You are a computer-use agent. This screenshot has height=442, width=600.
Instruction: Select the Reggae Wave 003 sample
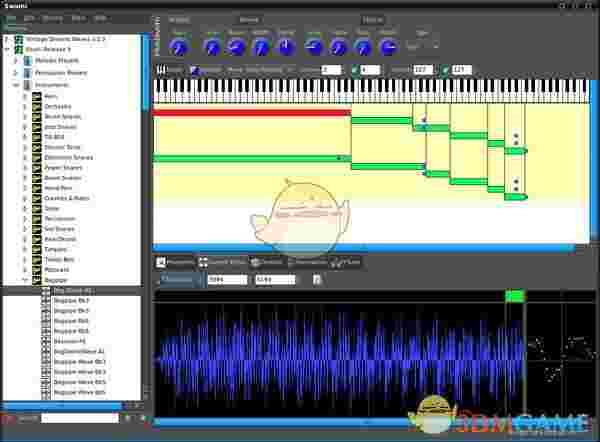[80, 372]
